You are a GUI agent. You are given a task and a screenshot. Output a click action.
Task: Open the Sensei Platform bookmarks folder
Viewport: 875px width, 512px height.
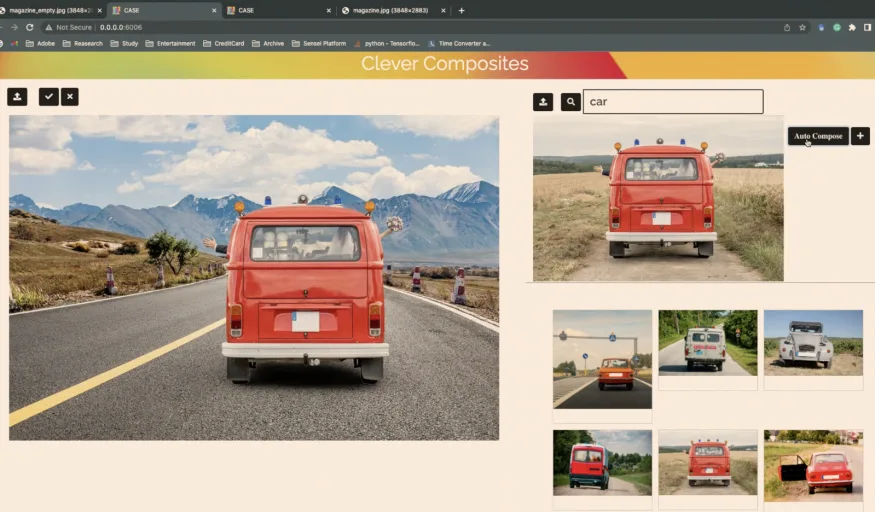tap(319, 43)
